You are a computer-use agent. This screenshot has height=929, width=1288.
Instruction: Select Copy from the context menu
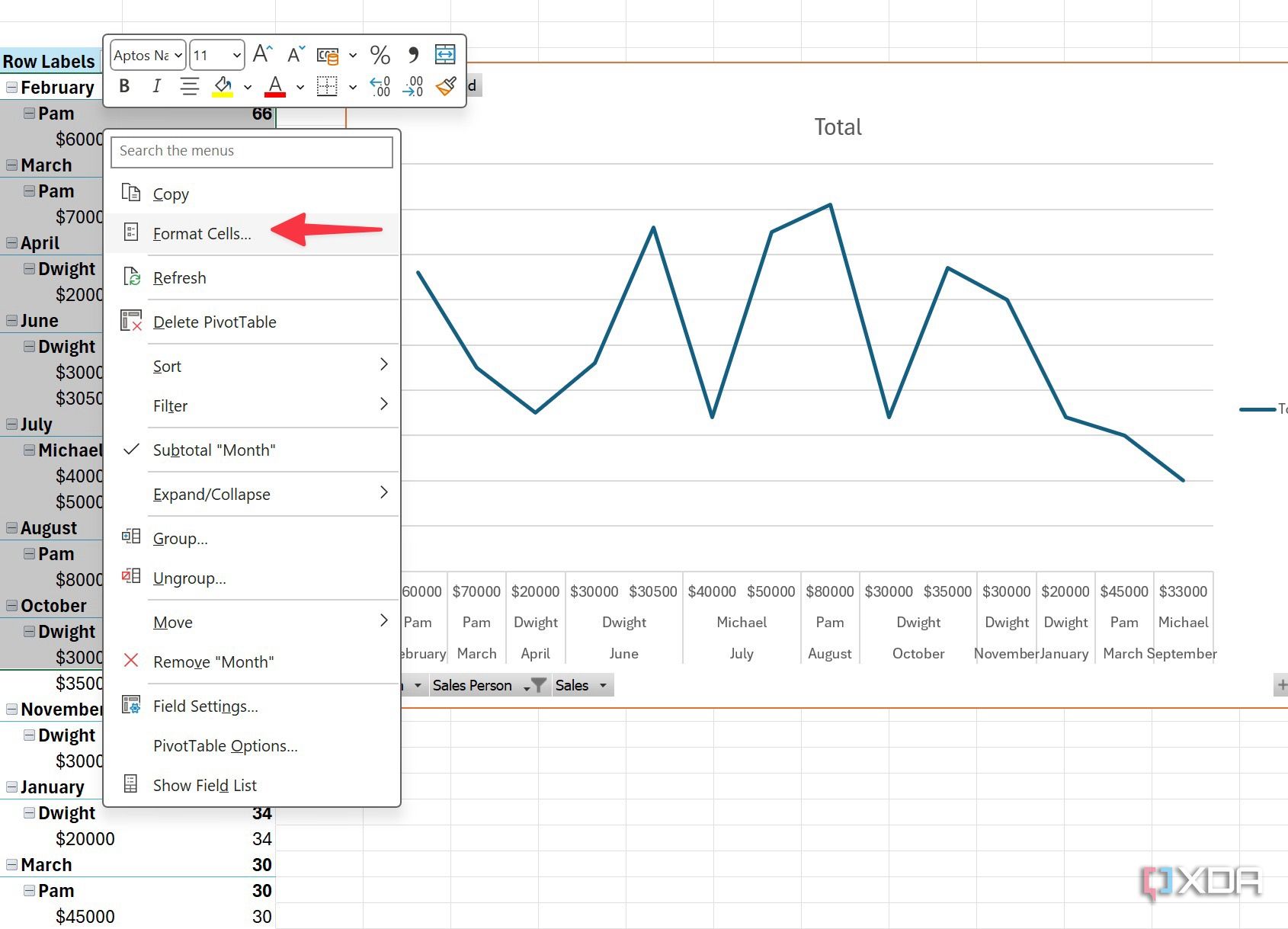tap(171, 194)
